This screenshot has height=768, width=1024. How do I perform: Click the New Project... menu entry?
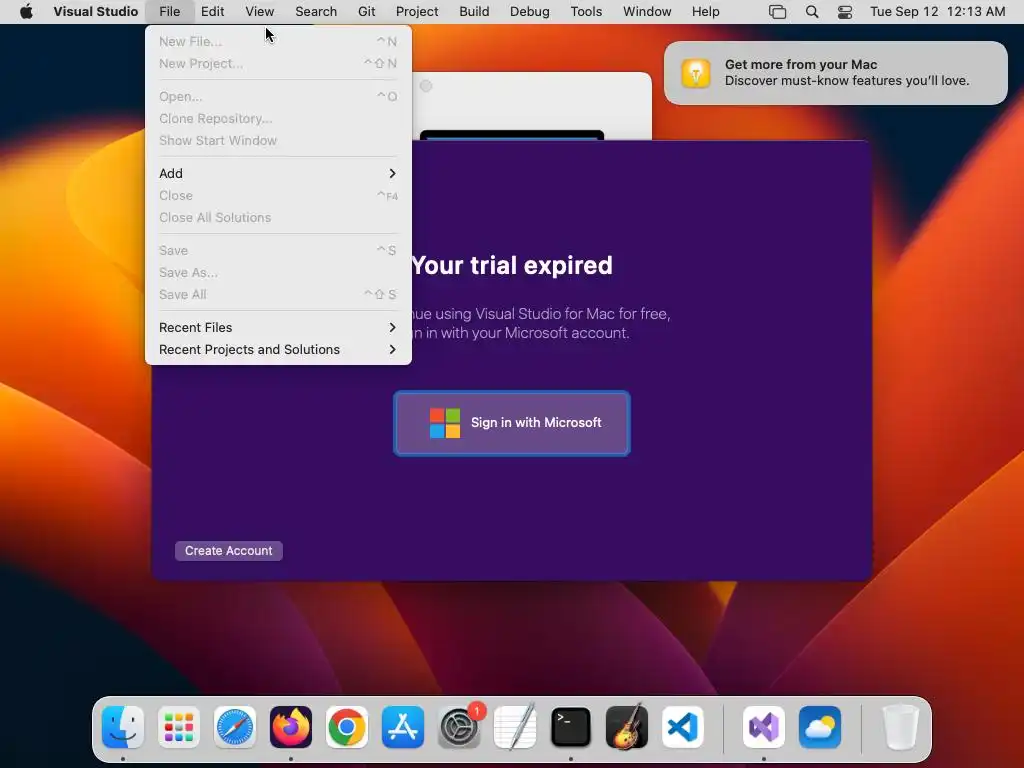click(278, 63)
